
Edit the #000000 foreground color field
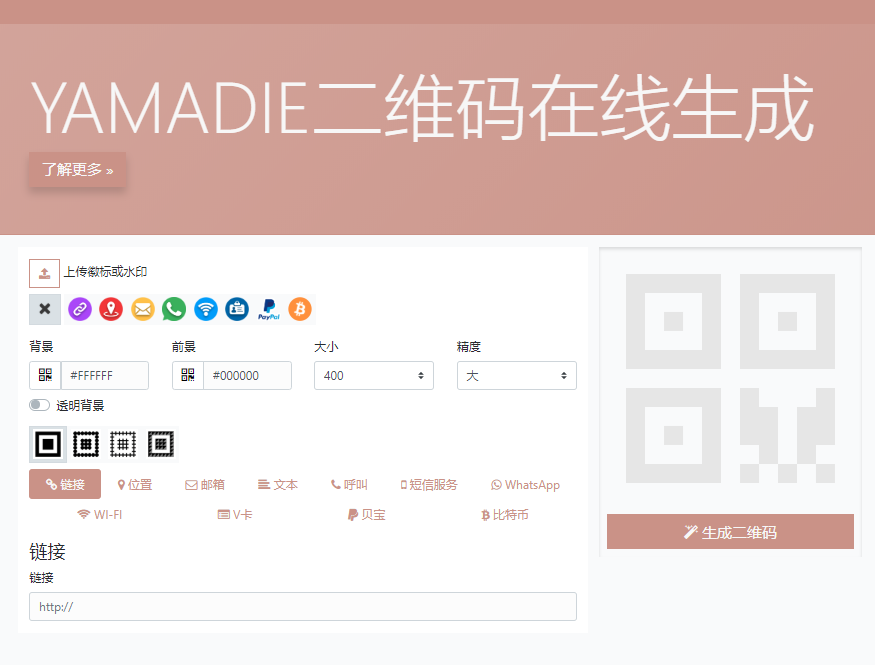pyautogui.click(x=248, y=375)
